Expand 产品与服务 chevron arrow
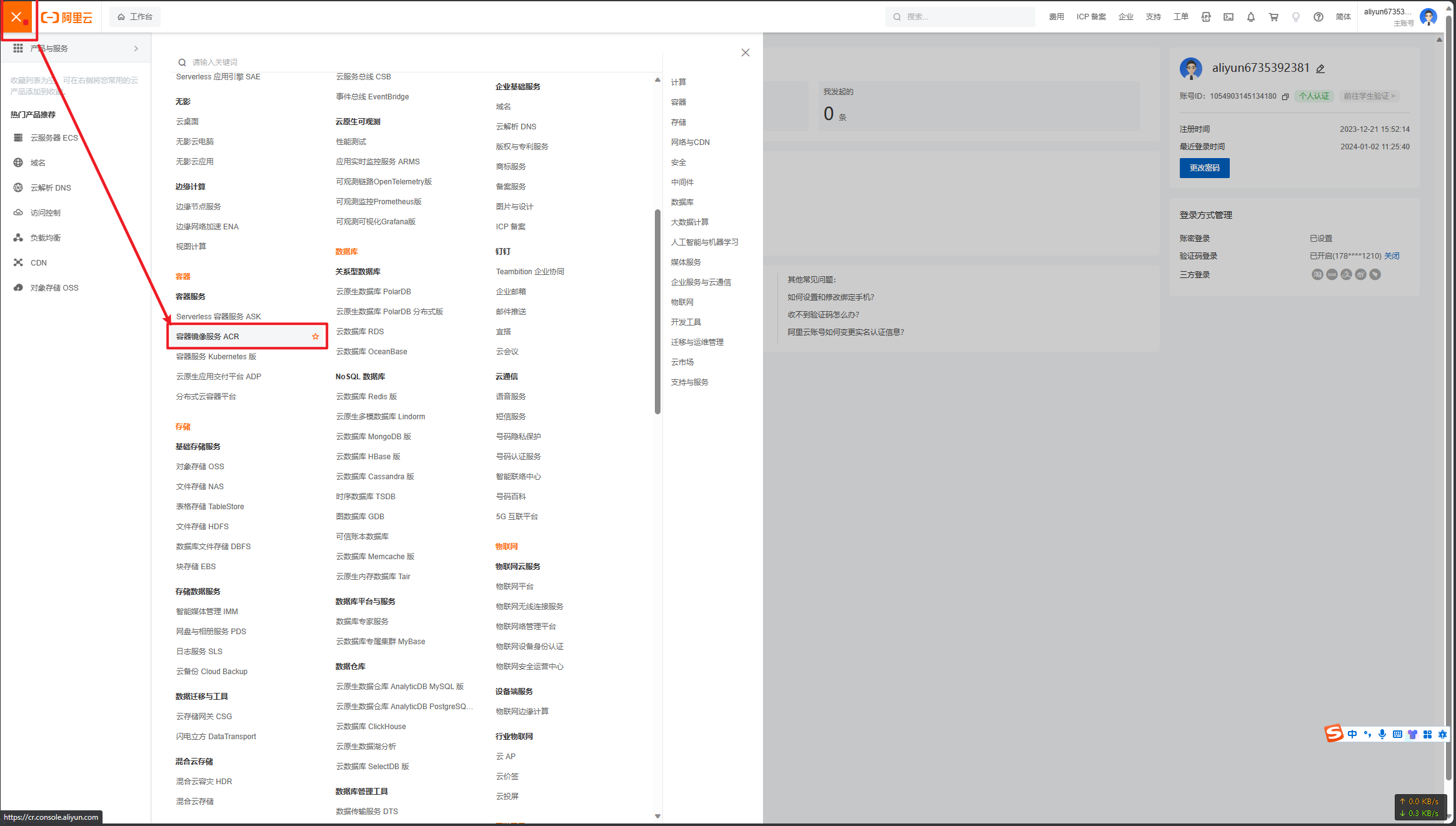The width and height of the screenshot is (1456, 826). click(x=136, y=49)
